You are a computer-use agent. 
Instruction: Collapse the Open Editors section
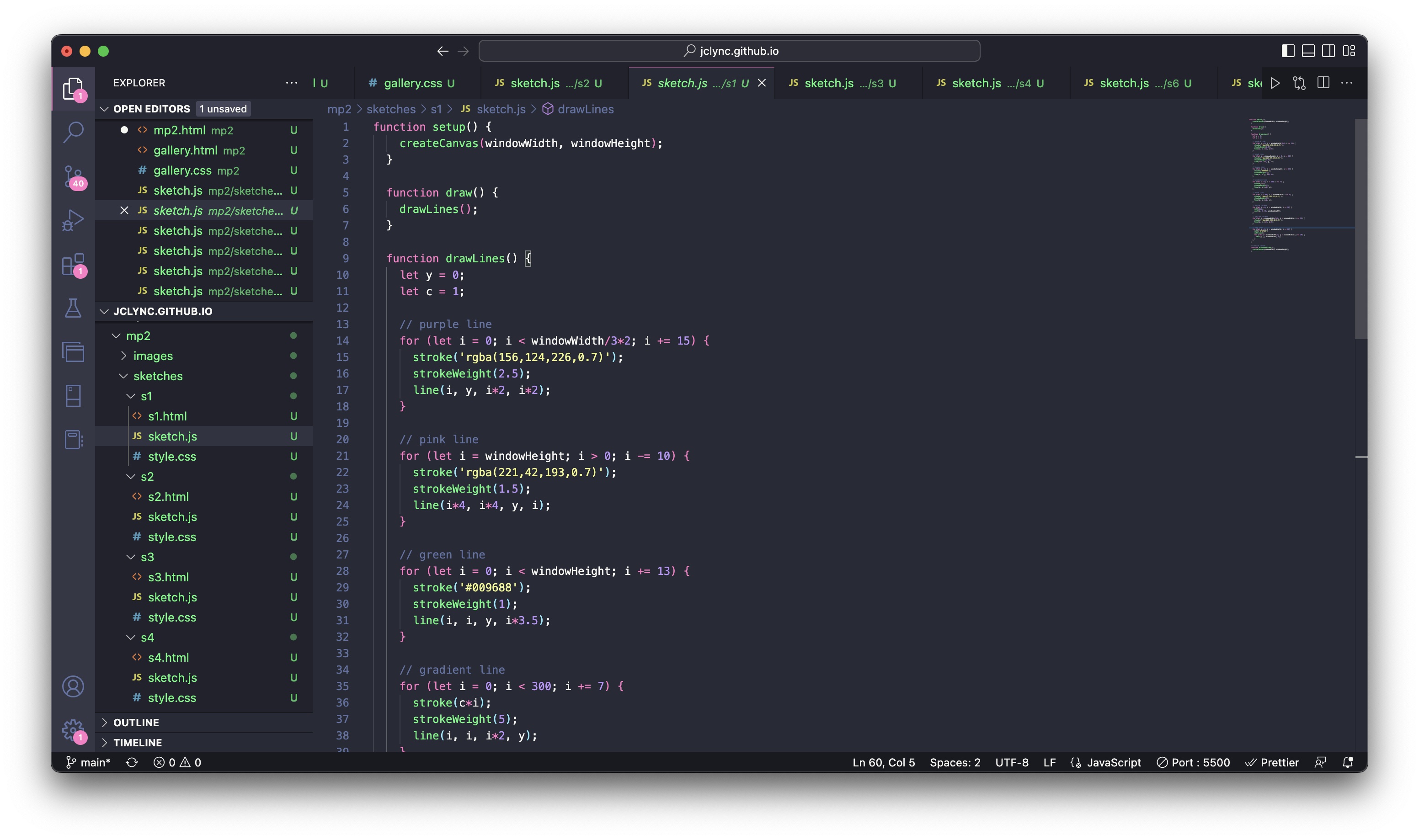(x=104, y=109)
